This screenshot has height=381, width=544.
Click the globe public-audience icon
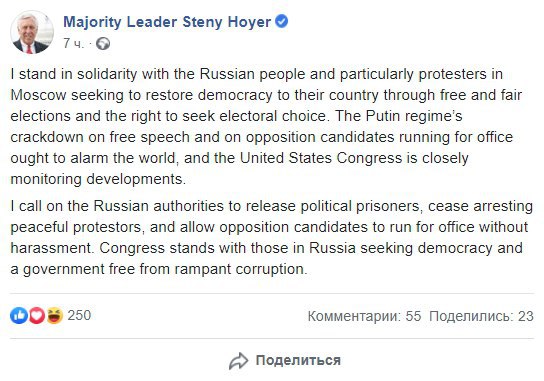point(103,44)
